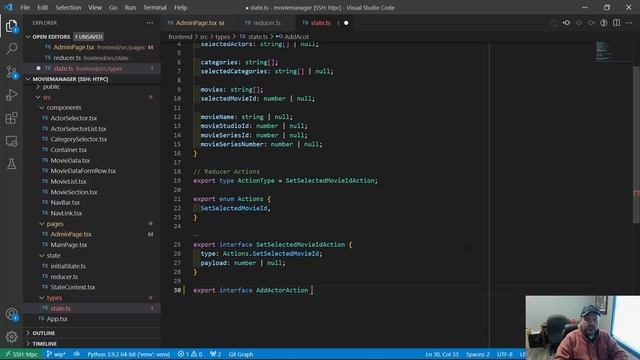The height and width of the screenshot is (360, 640).
Task: Click the split editor right icon
Action: click(x=616, y=23)
